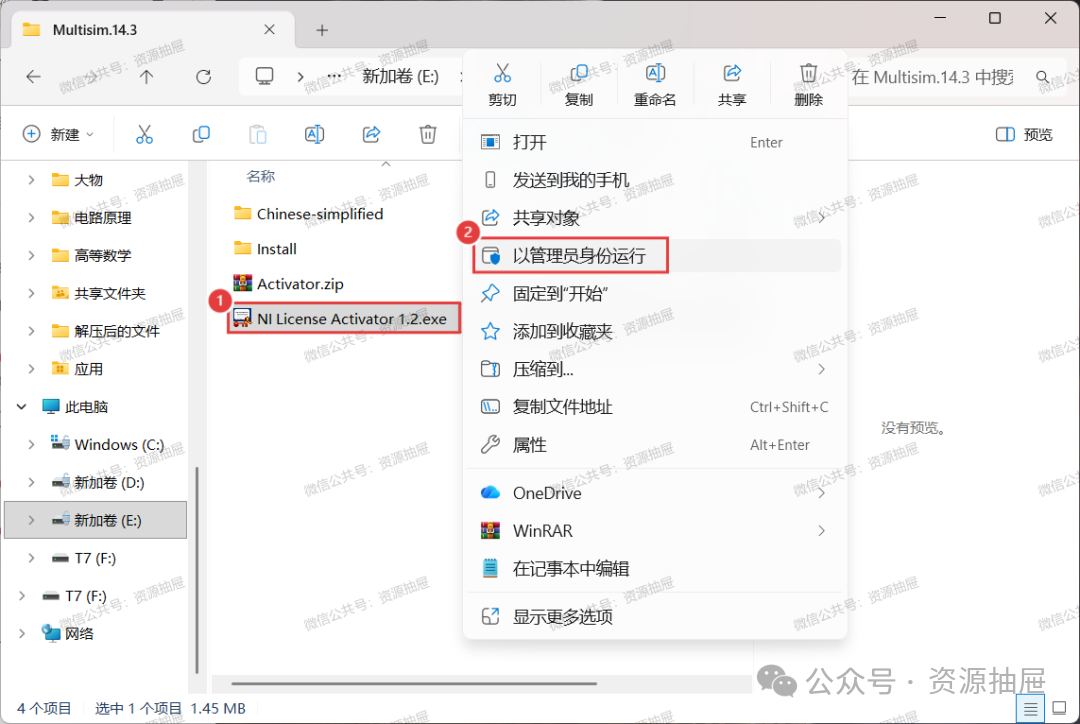This screenshot has height=724, width=1080.
Task: Choose 打开 from context menu
Action: point(655,143)
